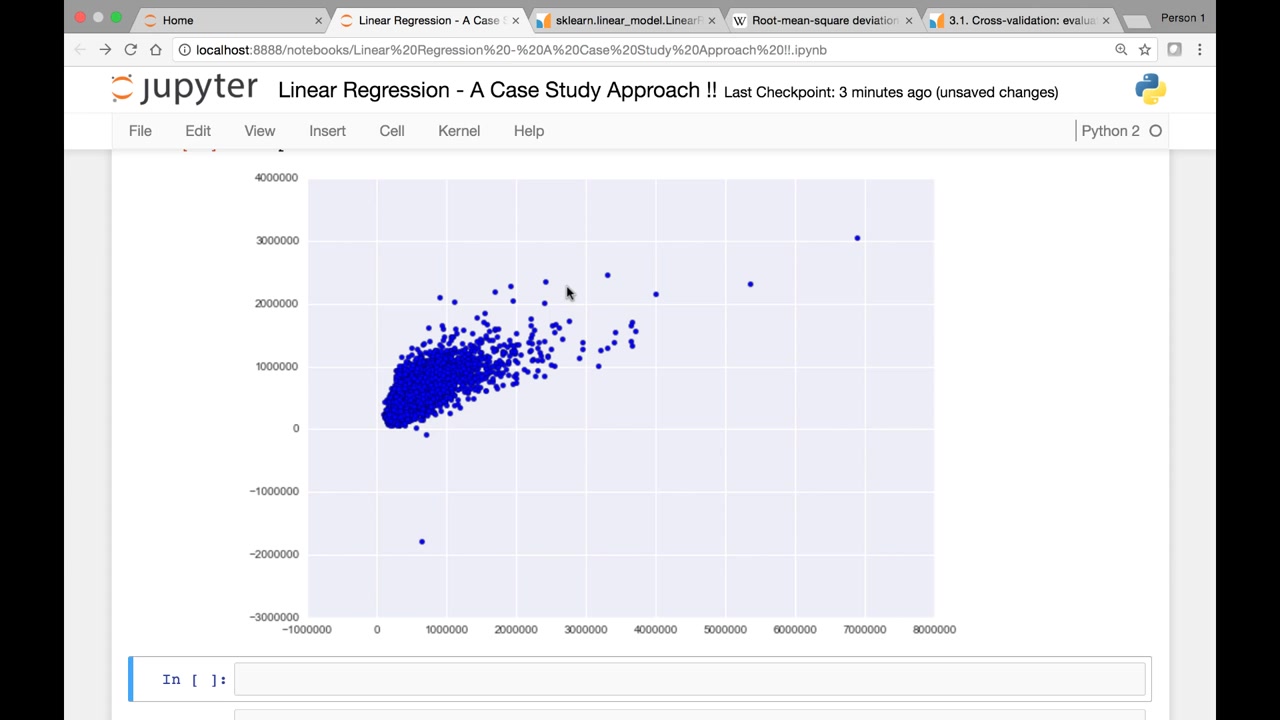Viewport: 1280px width, 720px height.
Task: Go to the browser home icon
Action: click(155, 49)
